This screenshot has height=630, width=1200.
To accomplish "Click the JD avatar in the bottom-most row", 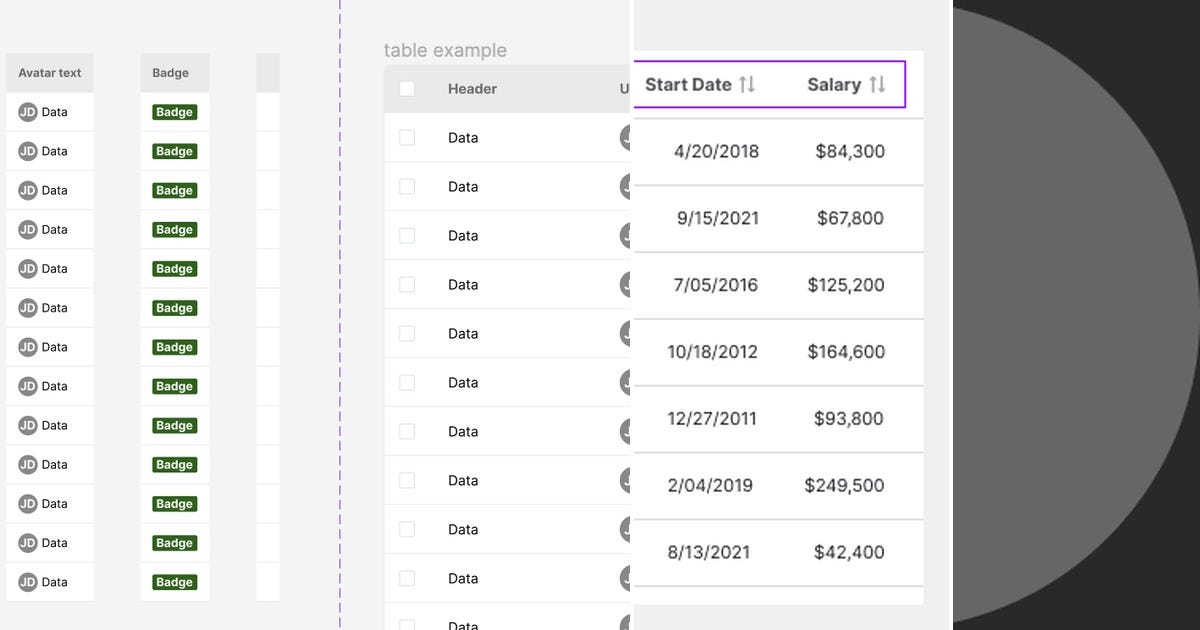I will tap(27, 581).
